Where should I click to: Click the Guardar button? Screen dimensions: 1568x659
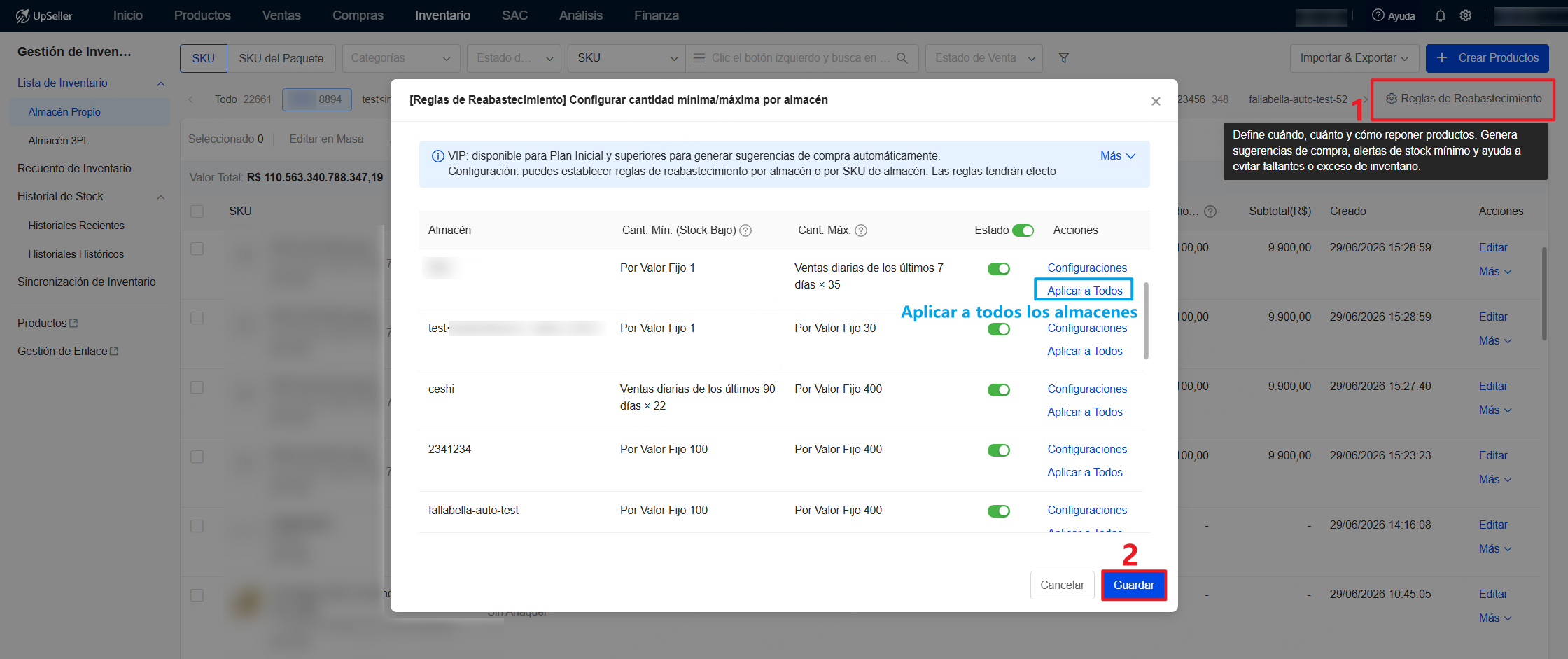[x=1134, y=585]
